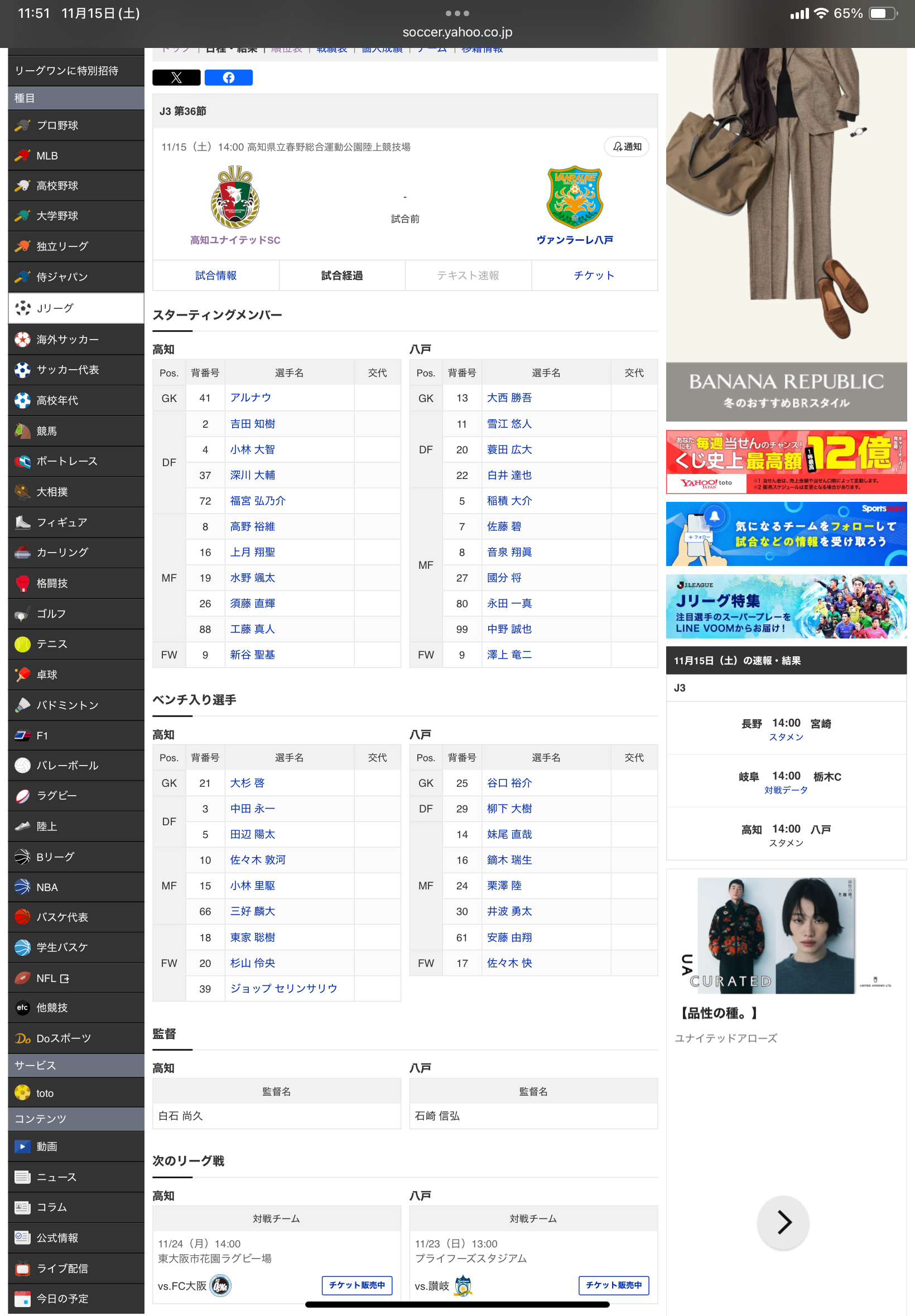
Task: Tap the FC大阪 opponent logo
Action: click(x=220, y=1285)
